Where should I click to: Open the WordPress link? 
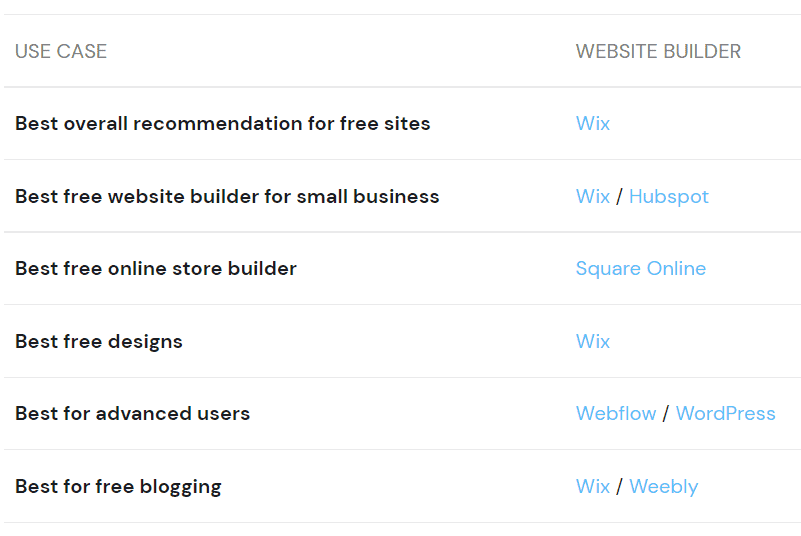tap(725, 414)
